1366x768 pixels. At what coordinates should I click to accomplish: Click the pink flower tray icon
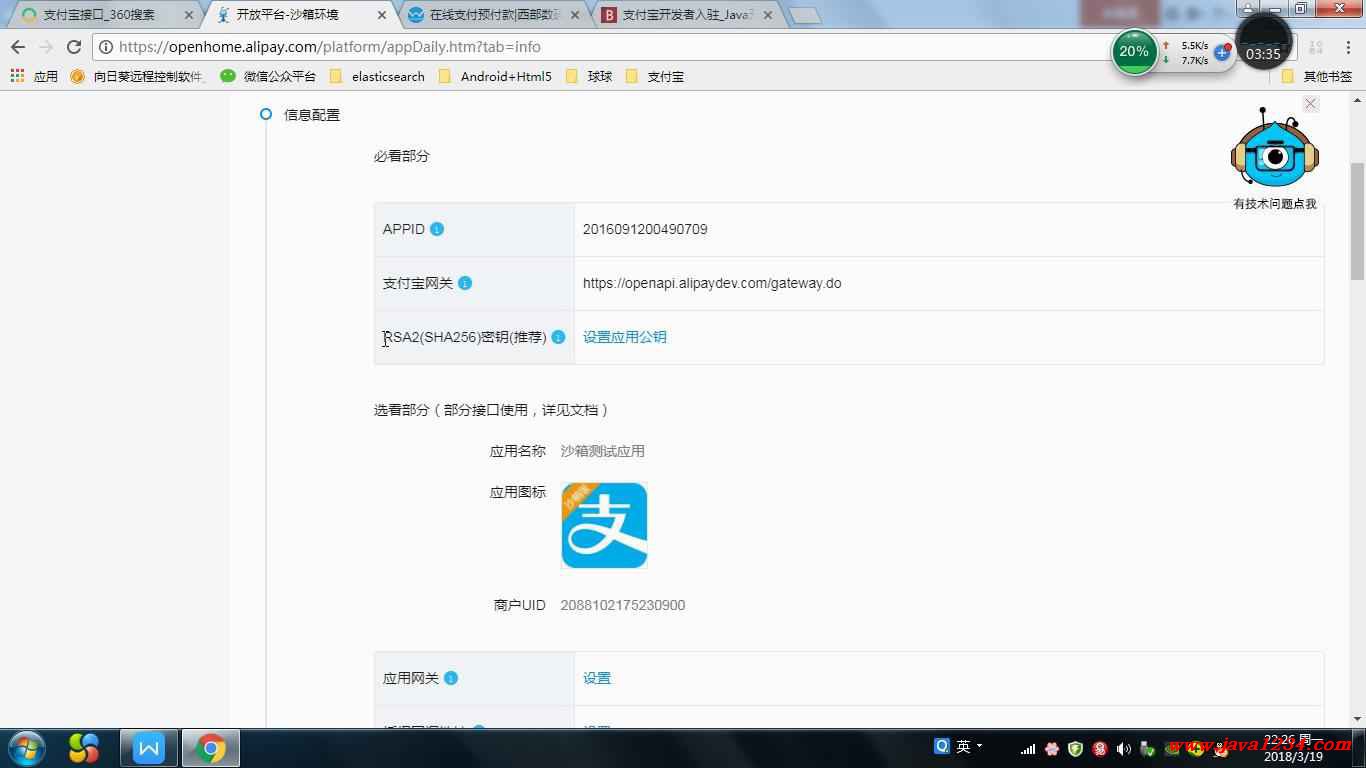point(1052,748)
